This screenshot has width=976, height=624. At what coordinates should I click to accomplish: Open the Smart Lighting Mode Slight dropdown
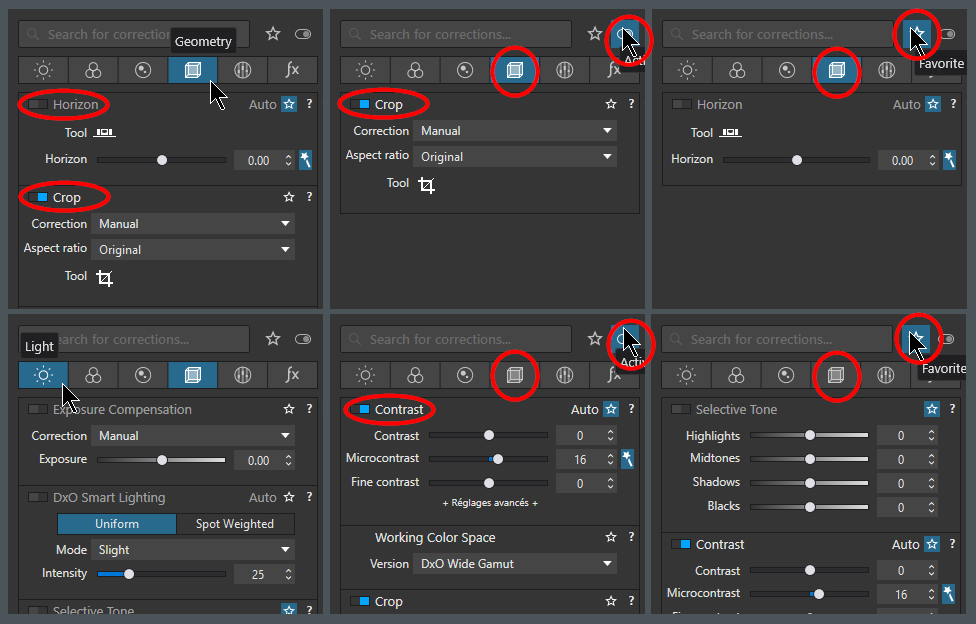click(x=193, y=550)
